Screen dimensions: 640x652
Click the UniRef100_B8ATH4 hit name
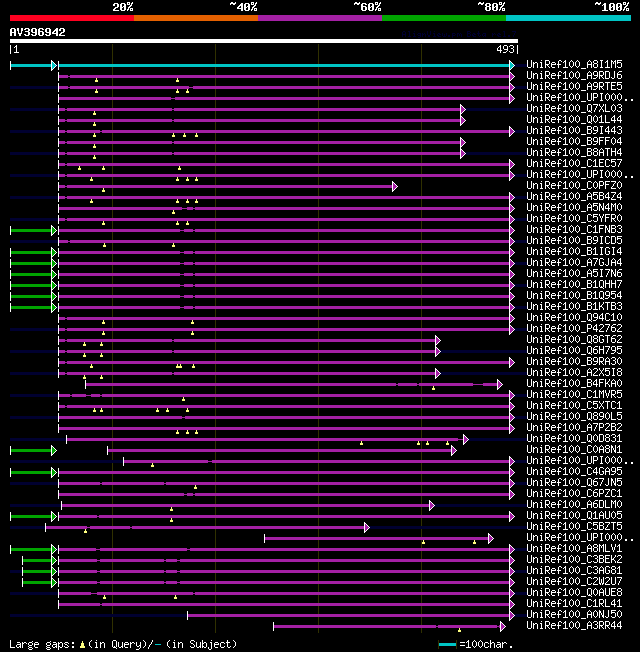tap(574, 153)
